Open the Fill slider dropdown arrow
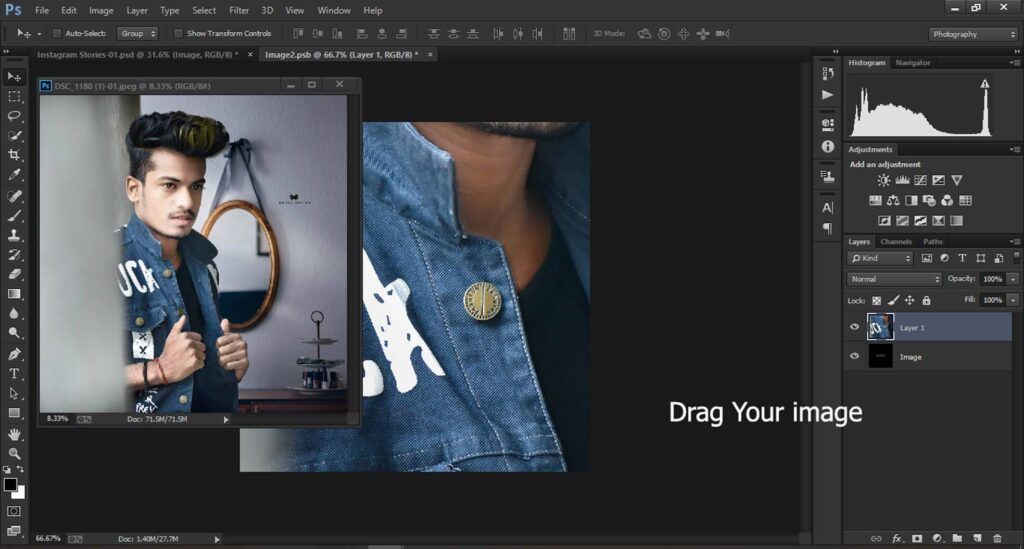This screenshot has width=1024, height=549. (1013, 300)
